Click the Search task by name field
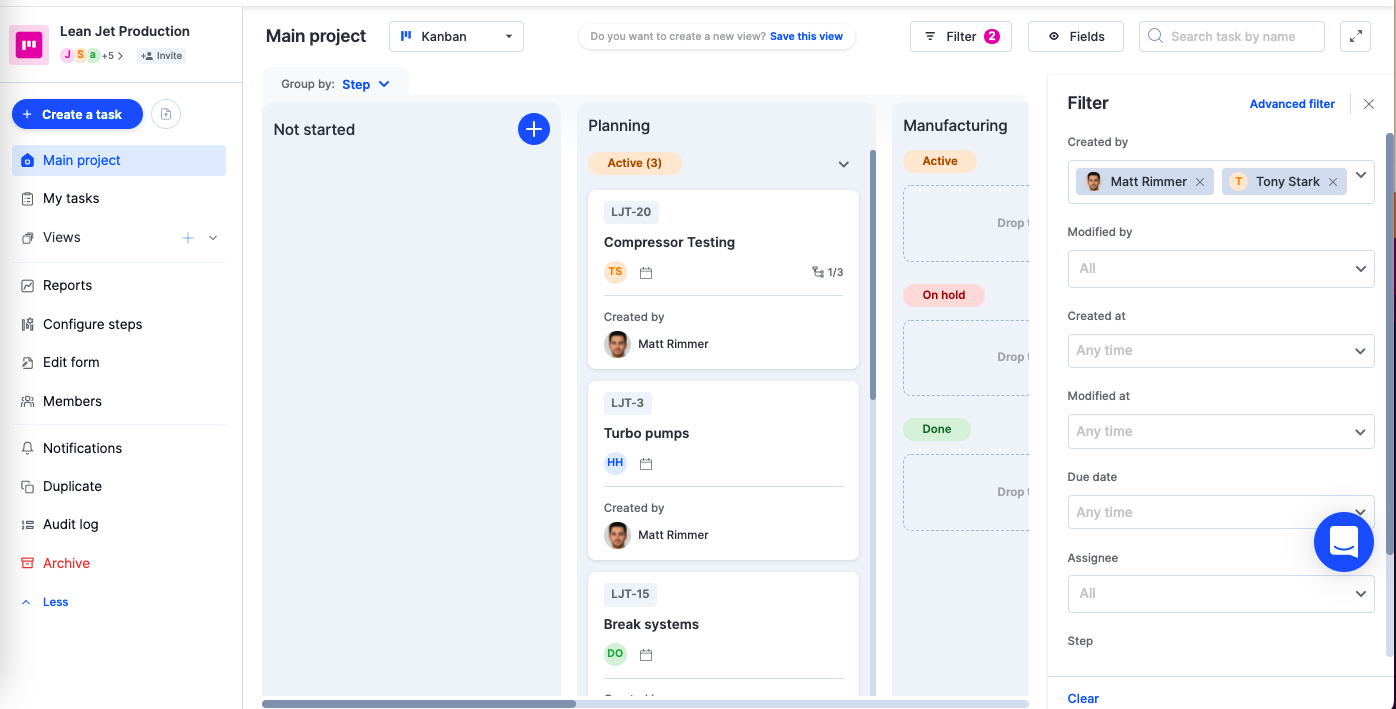 click(x=1232, y=37)
